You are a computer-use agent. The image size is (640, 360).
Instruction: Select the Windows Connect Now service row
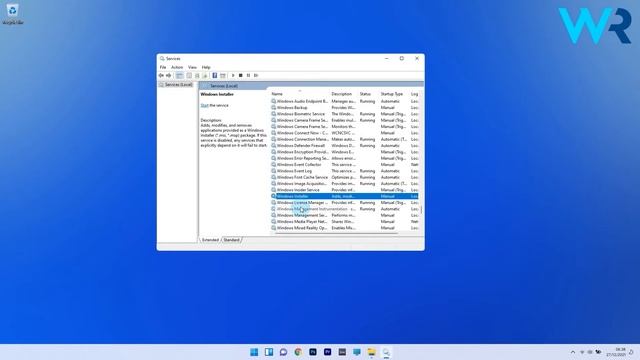point(344,133)
